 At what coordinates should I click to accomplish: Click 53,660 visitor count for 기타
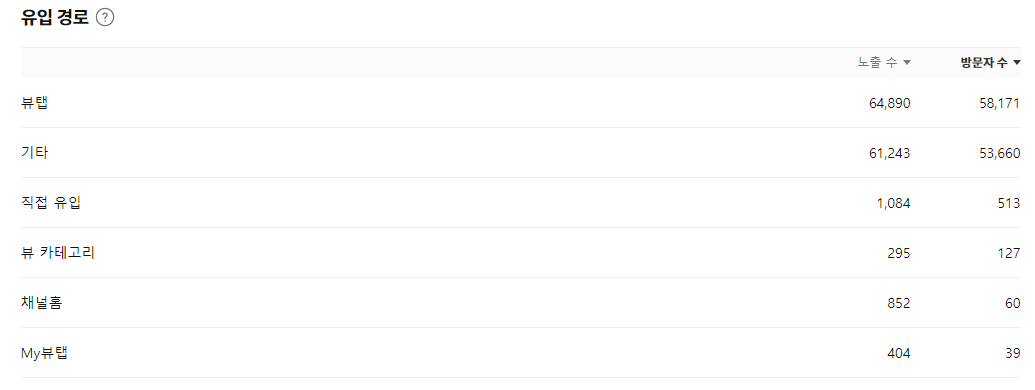(x=1000, y=153)
